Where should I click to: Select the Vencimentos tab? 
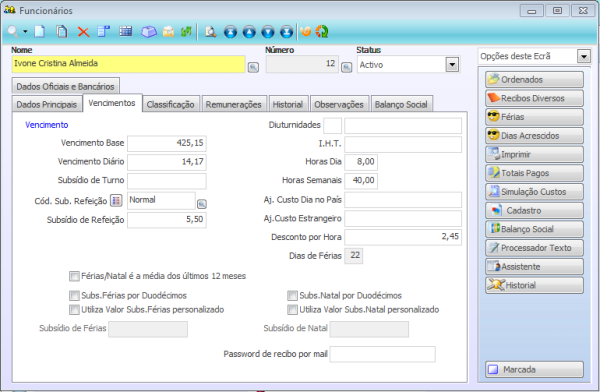[112, 103]
